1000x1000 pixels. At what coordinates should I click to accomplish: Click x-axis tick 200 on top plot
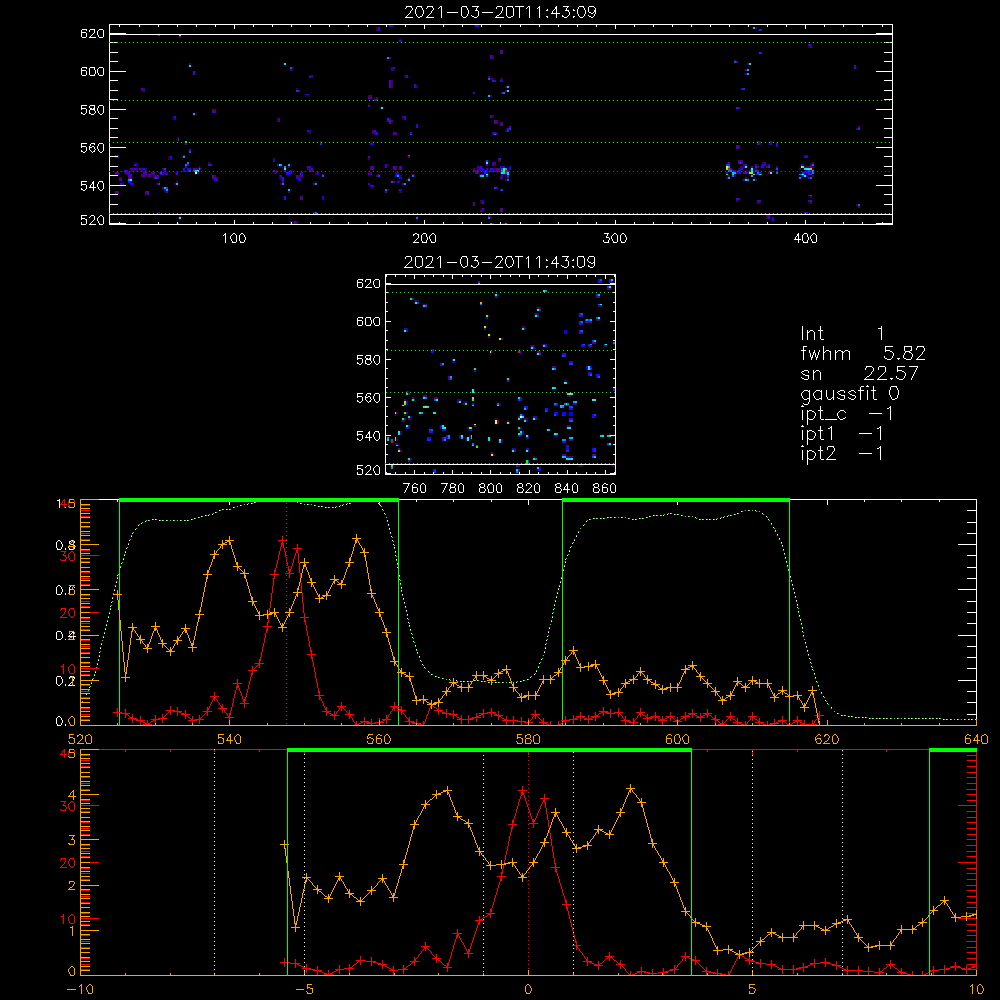424,239
